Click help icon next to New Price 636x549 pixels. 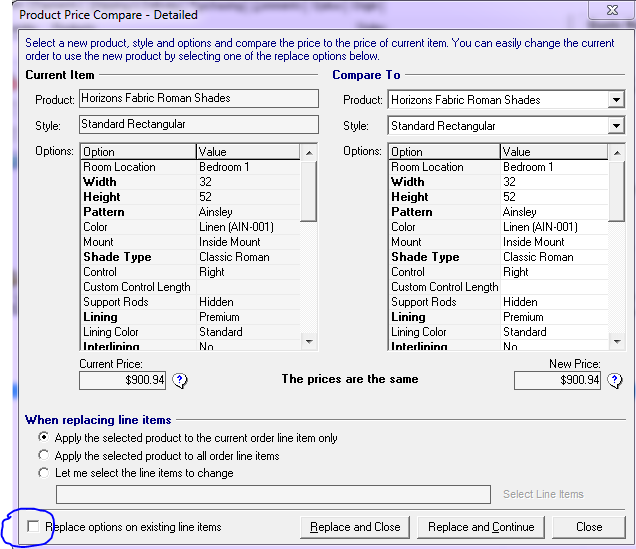click(x=615, y=380)
